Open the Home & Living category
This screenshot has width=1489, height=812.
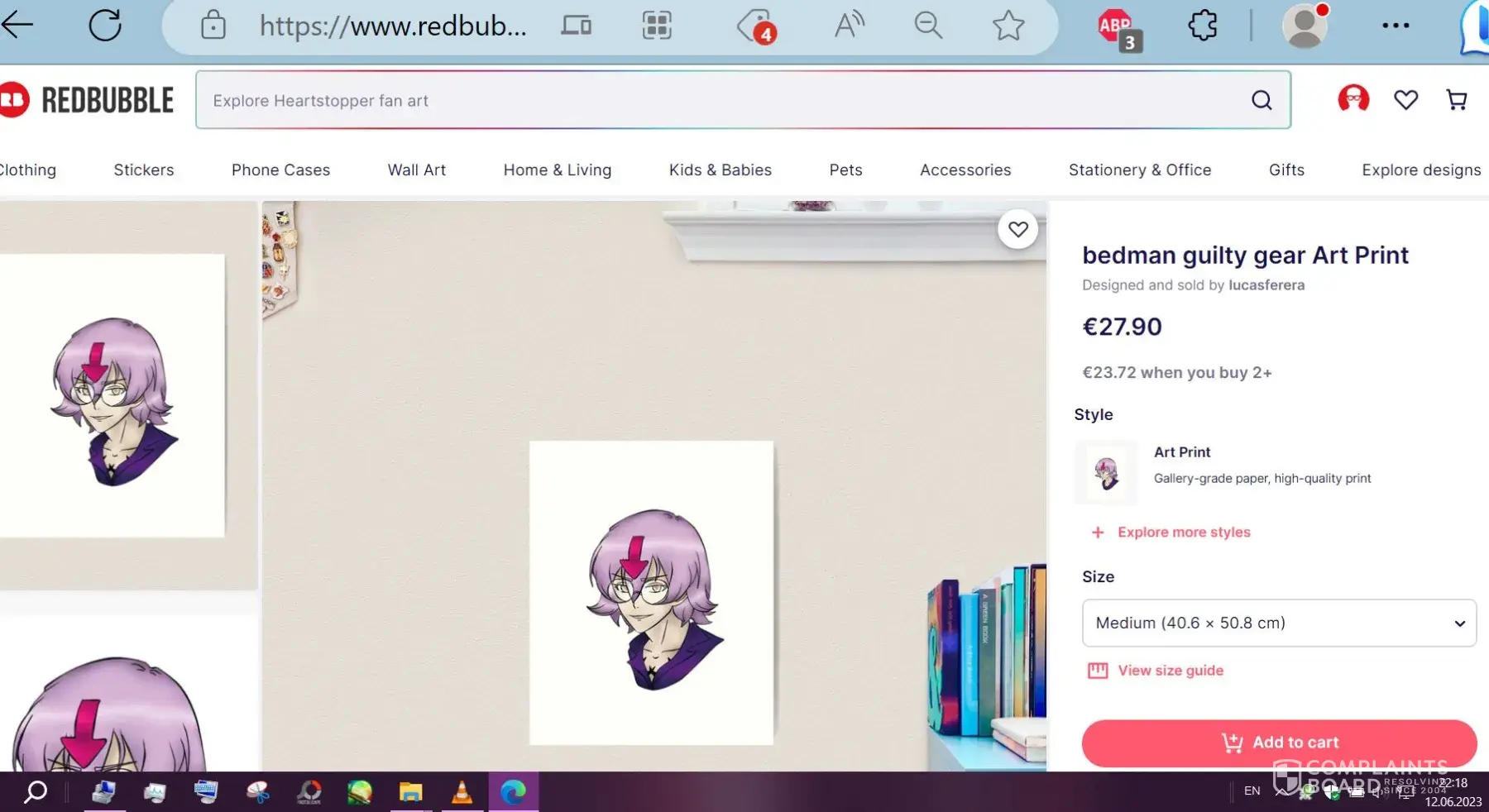click(558, 170)
